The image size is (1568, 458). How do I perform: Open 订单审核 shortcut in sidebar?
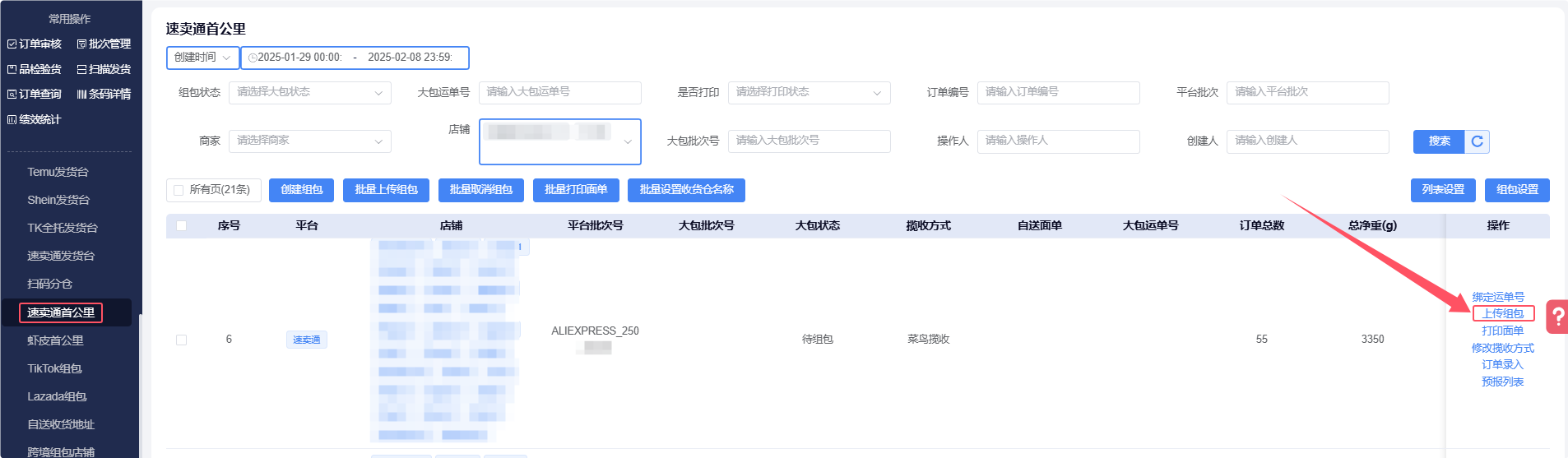point(35,44)
